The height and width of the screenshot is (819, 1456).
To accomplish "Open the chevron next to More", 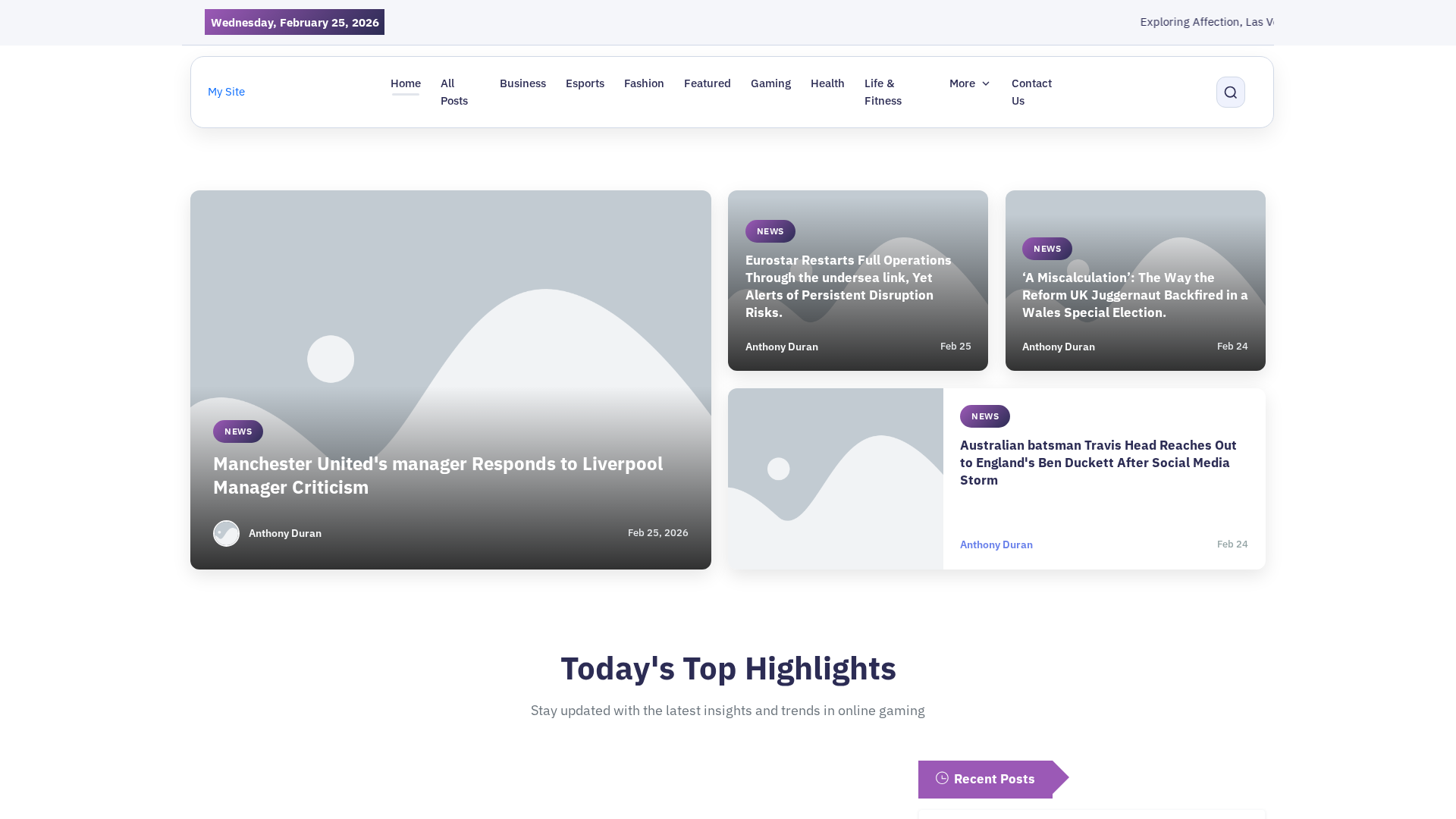I will pos(984,83).
